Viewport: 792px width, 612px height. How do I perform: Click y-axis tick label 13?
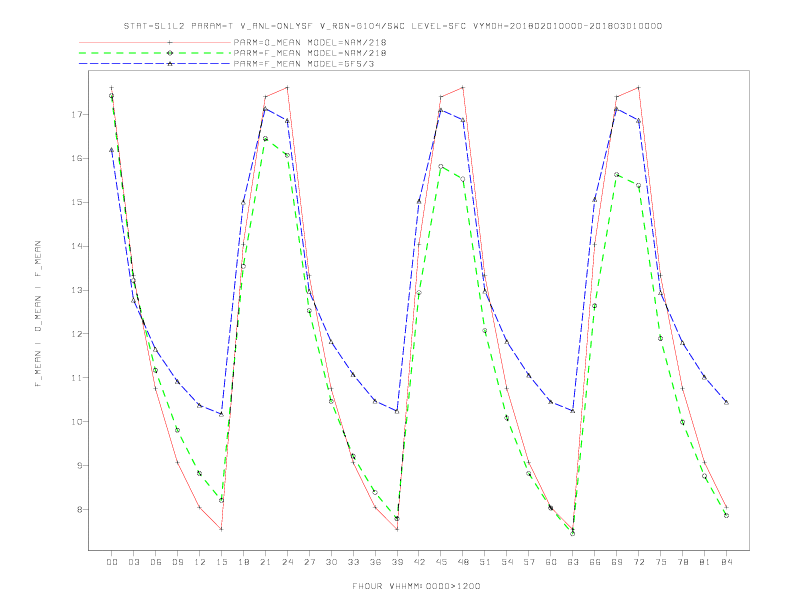[x=76, y=290]
